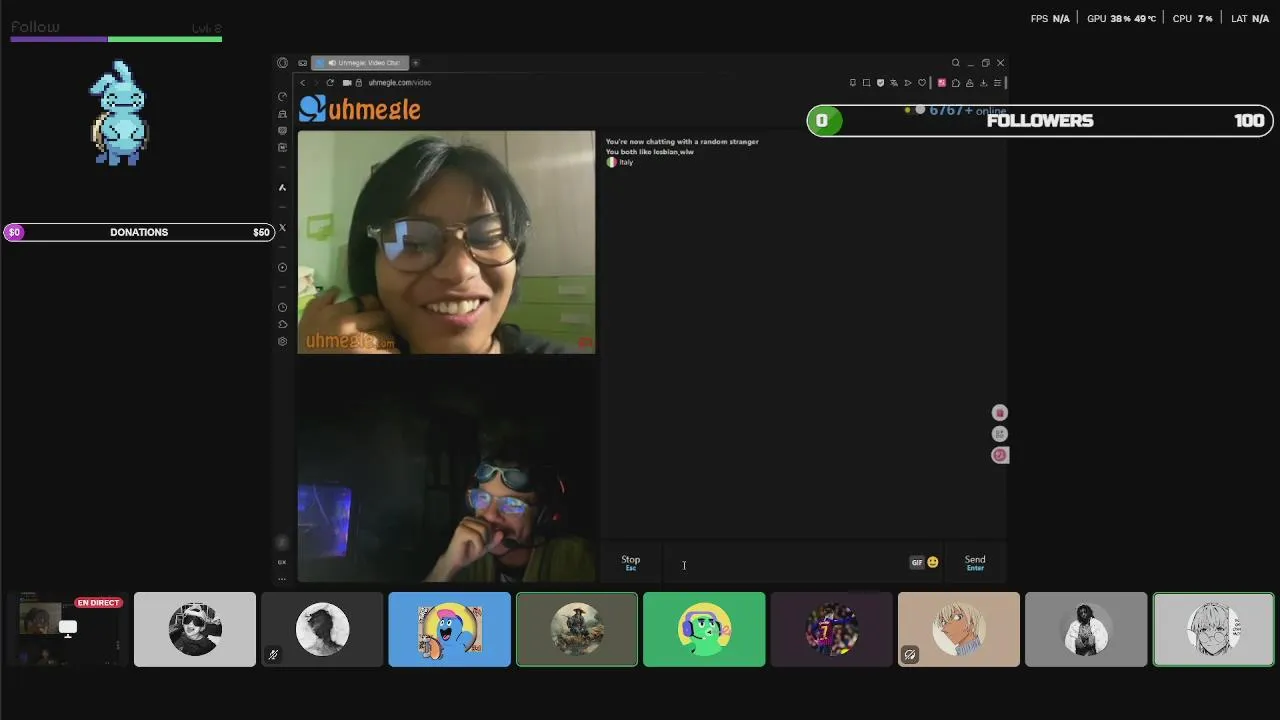
Task: Click the pink extension icon in toolbar
Action: point(941,83)
